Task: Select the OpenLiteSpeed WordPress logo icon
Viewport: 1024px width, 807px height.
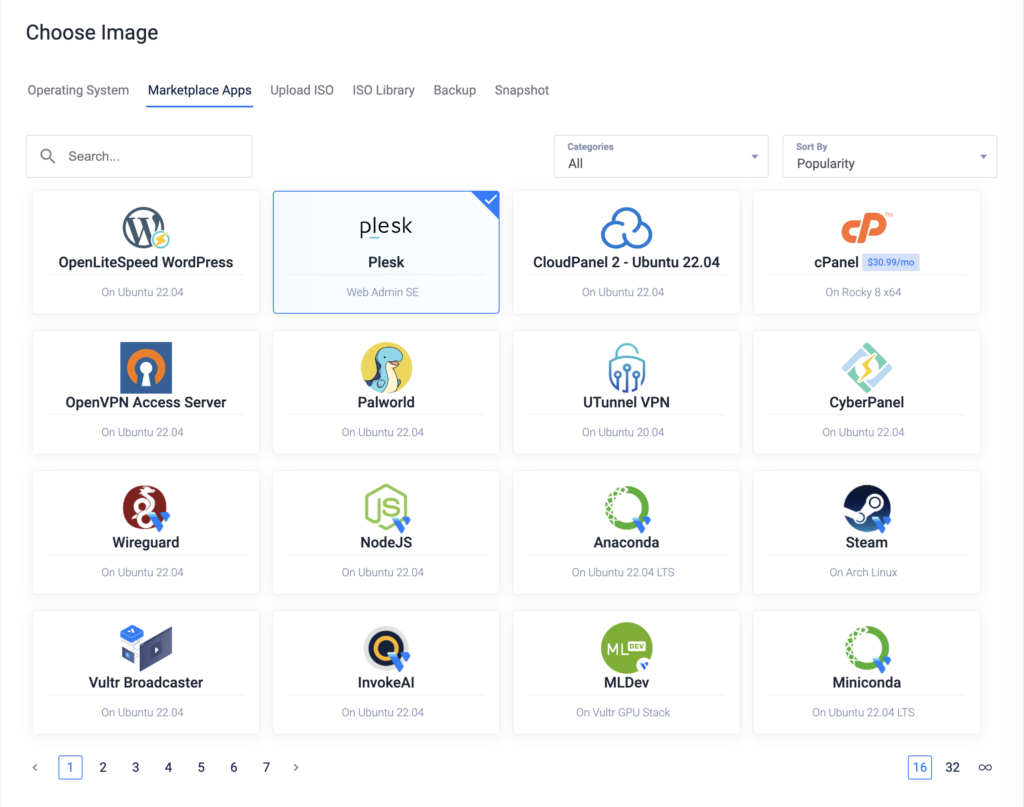Action: click(x=146, y=228)
